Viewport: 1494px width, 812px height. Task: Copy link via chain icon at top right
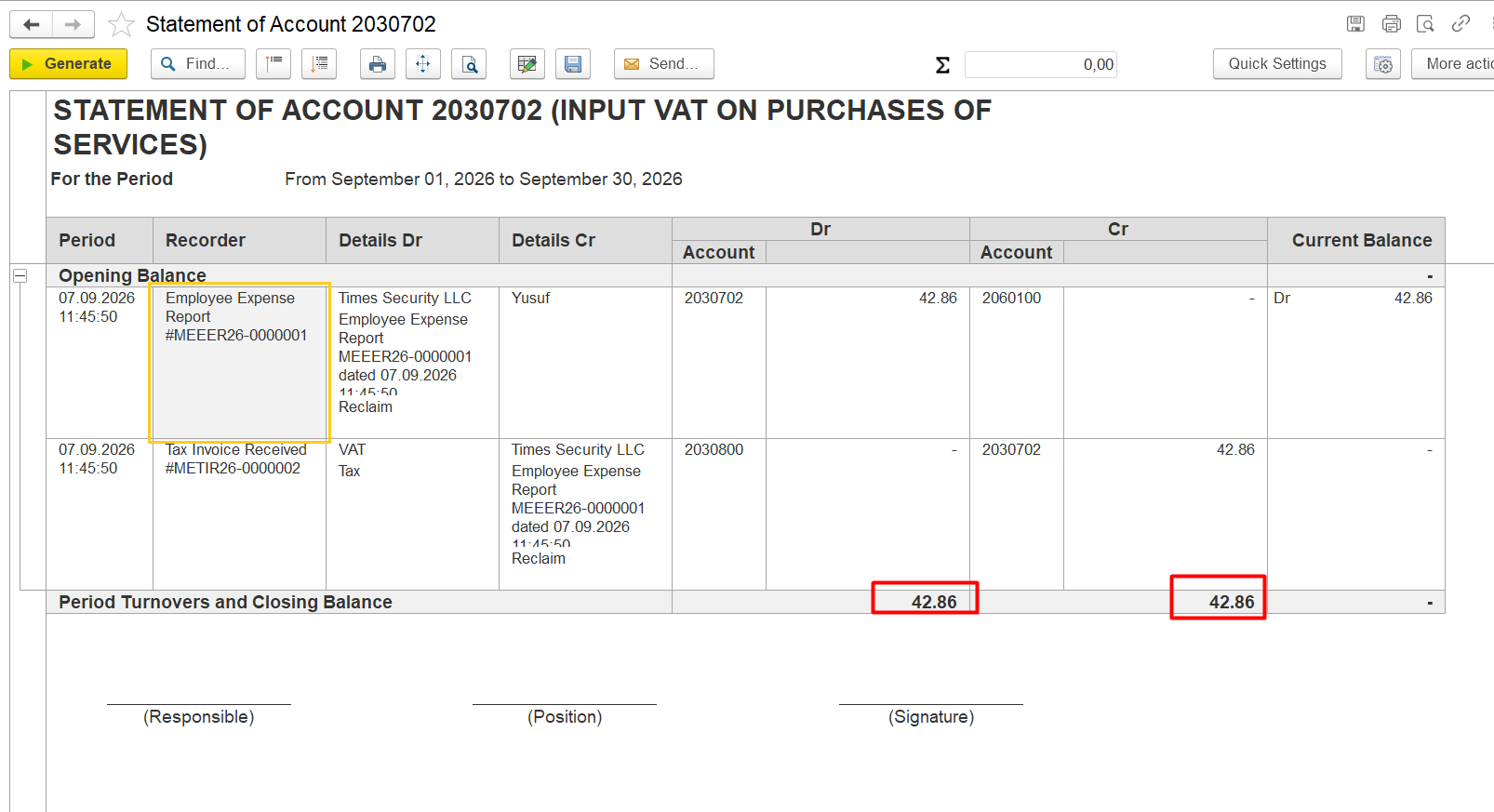[1461, 24]
